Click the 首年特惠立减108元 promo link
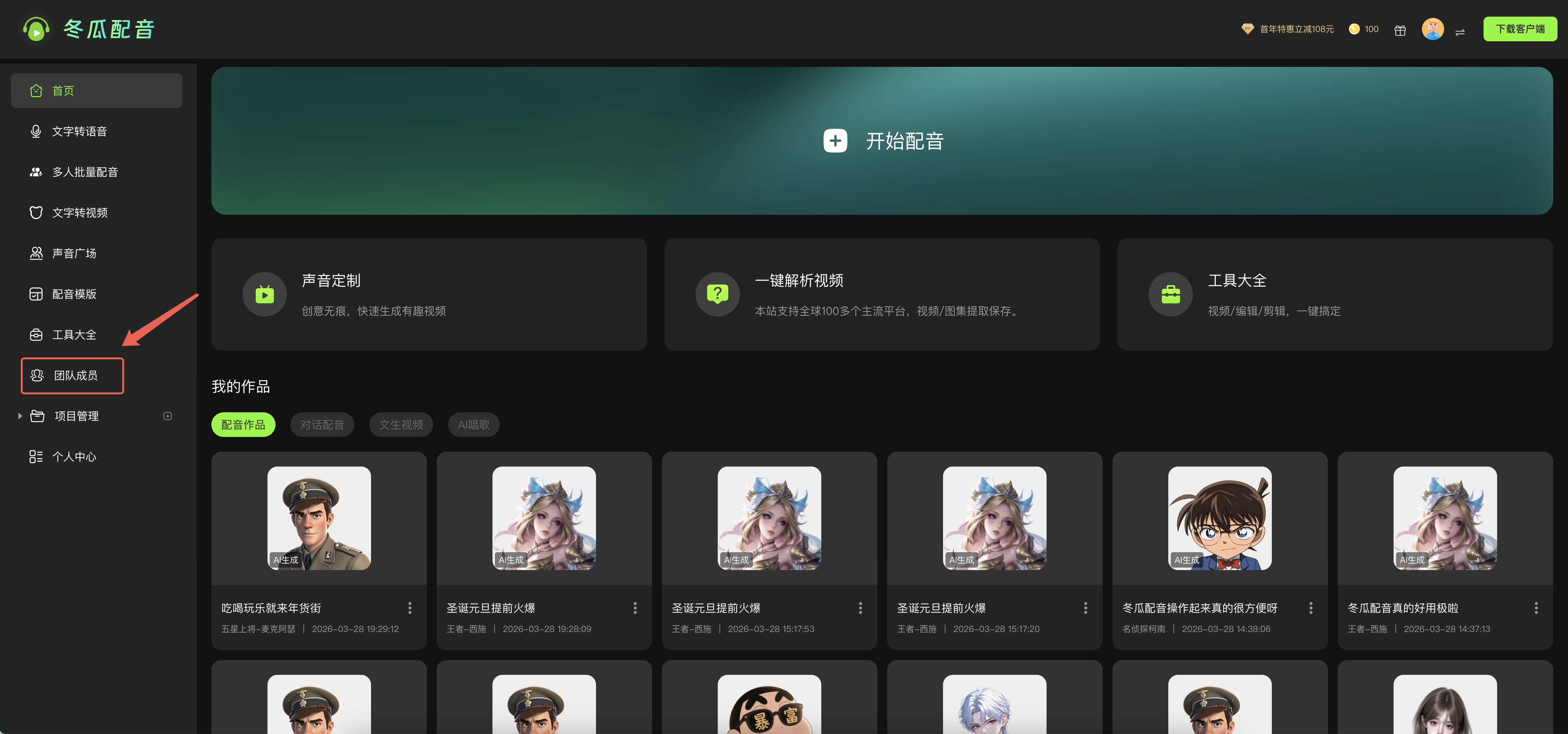 (1296, 29)
